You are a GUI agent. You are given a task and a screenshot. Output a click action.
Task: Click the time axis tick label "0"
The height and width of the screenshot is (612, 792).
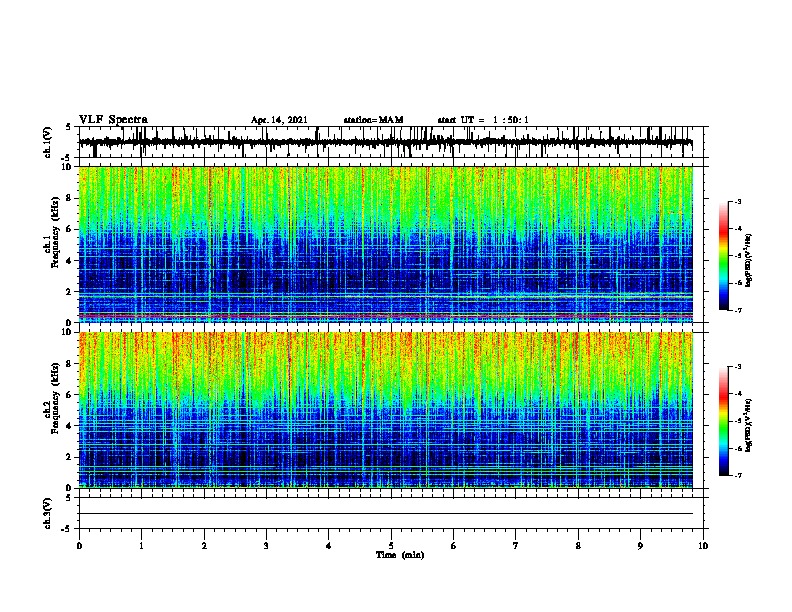click(x=79, y=546)
